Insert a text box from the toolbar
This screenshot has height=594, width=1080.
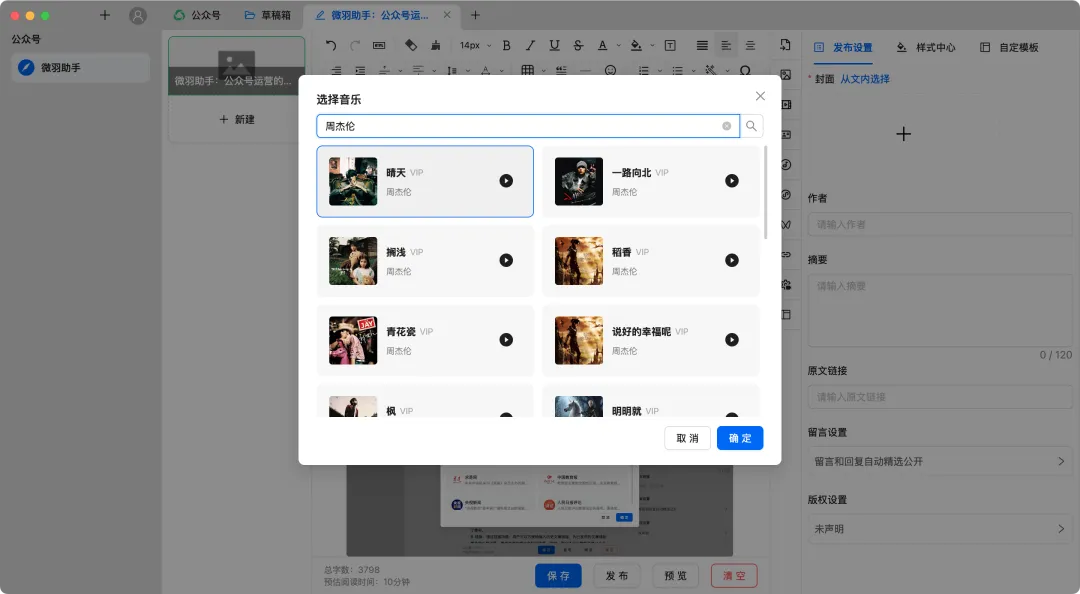(669, 45)
